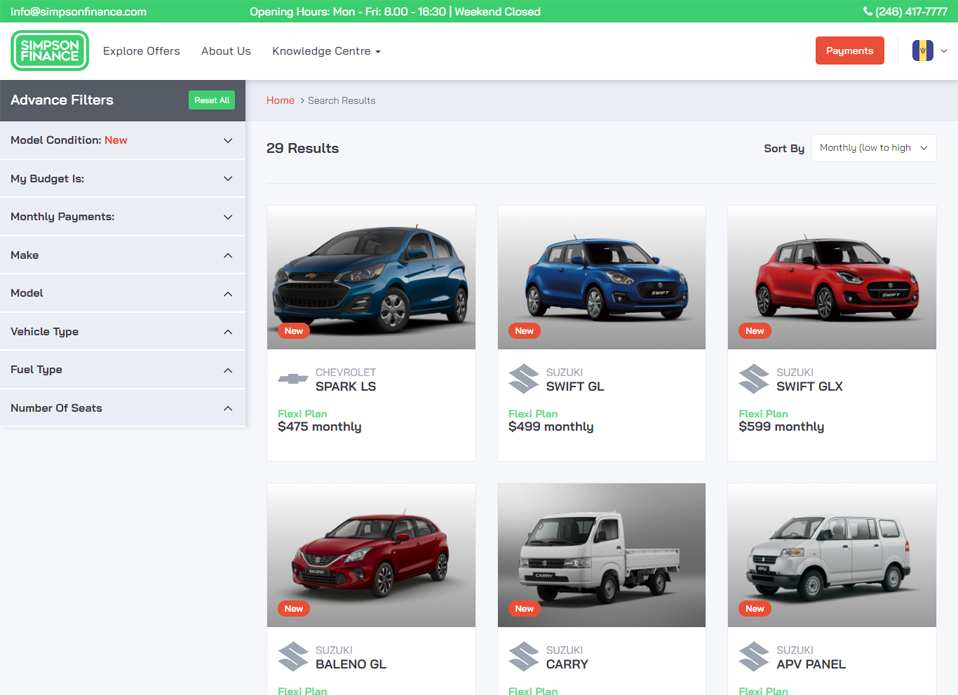Expand the Monthly Payments filter

[x=122, y=217]
